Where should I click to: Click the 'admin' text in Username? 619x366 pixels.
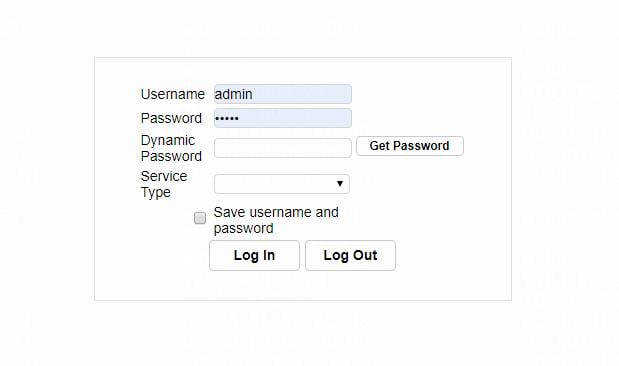(233, 94)
